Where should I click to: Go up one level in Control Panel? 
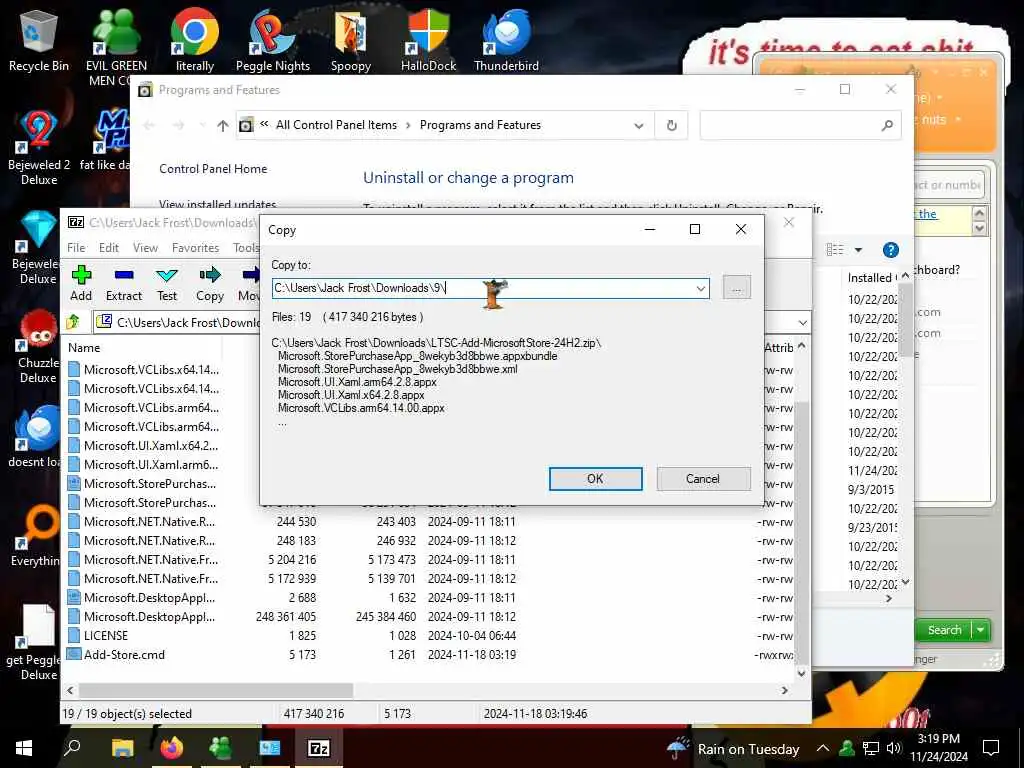[x=223, y=125]
